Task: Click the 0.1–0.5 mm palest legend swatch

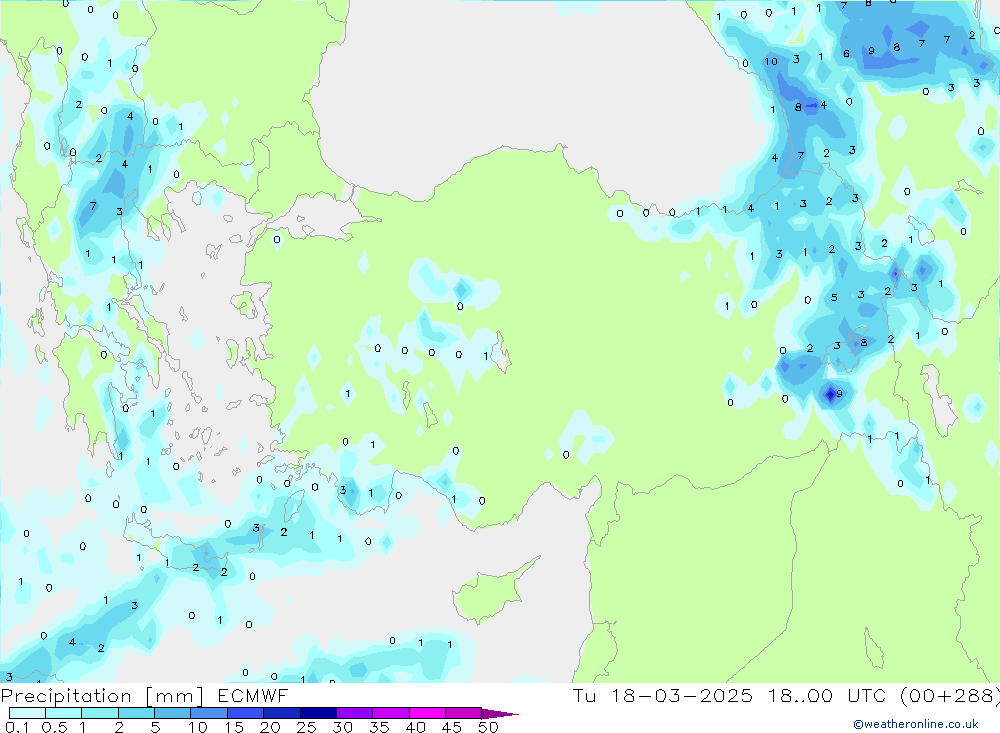Action: click(27, 713)
